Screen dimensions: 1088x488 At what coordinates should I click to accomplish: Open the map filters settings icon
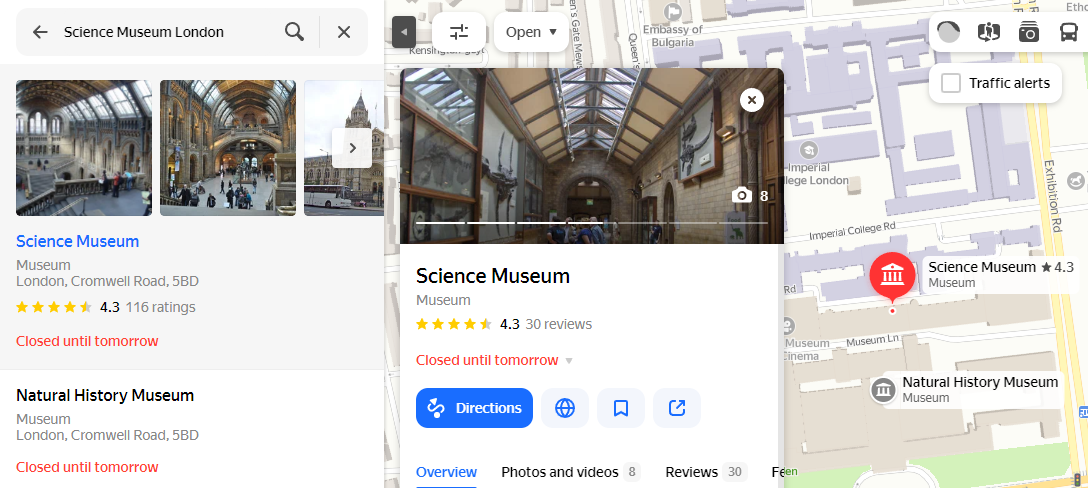pyautogui.click(x=459, y=32)
